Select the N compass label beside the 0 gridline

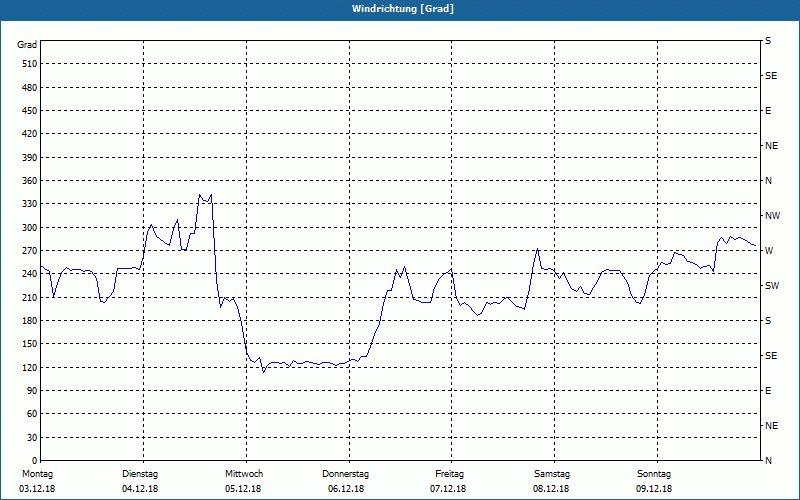(768, 461)
